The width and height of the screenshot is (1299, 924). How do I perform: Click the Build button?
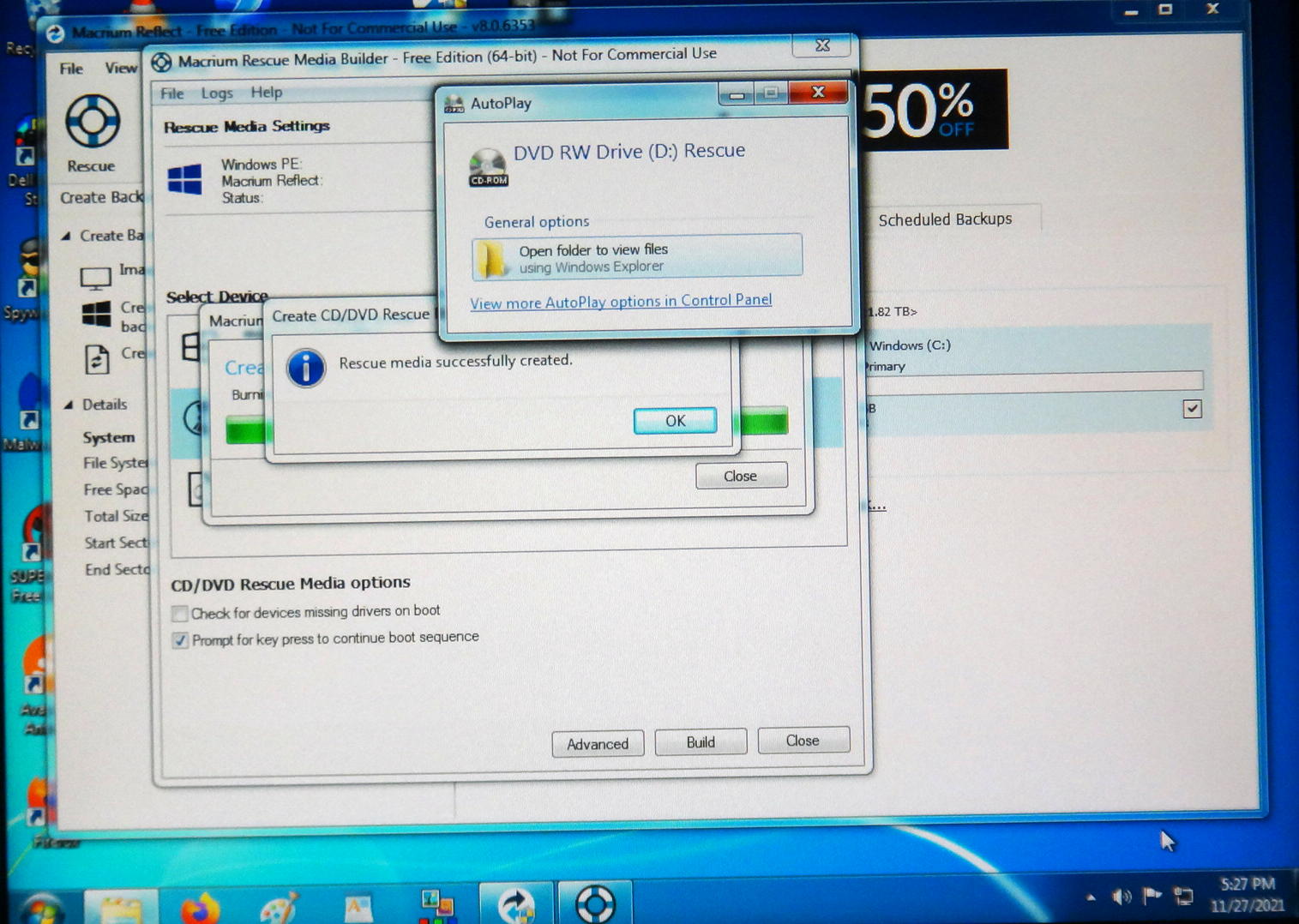[x=701, y=742]
